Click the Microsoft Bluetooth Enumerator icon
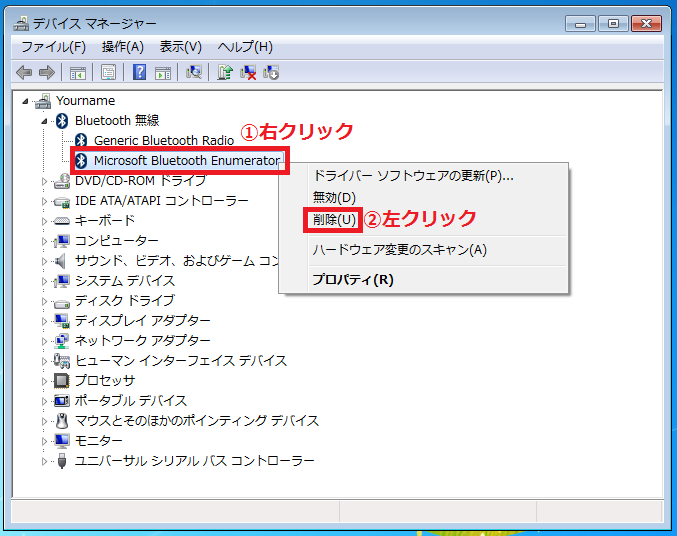 [x=81, y=161]
